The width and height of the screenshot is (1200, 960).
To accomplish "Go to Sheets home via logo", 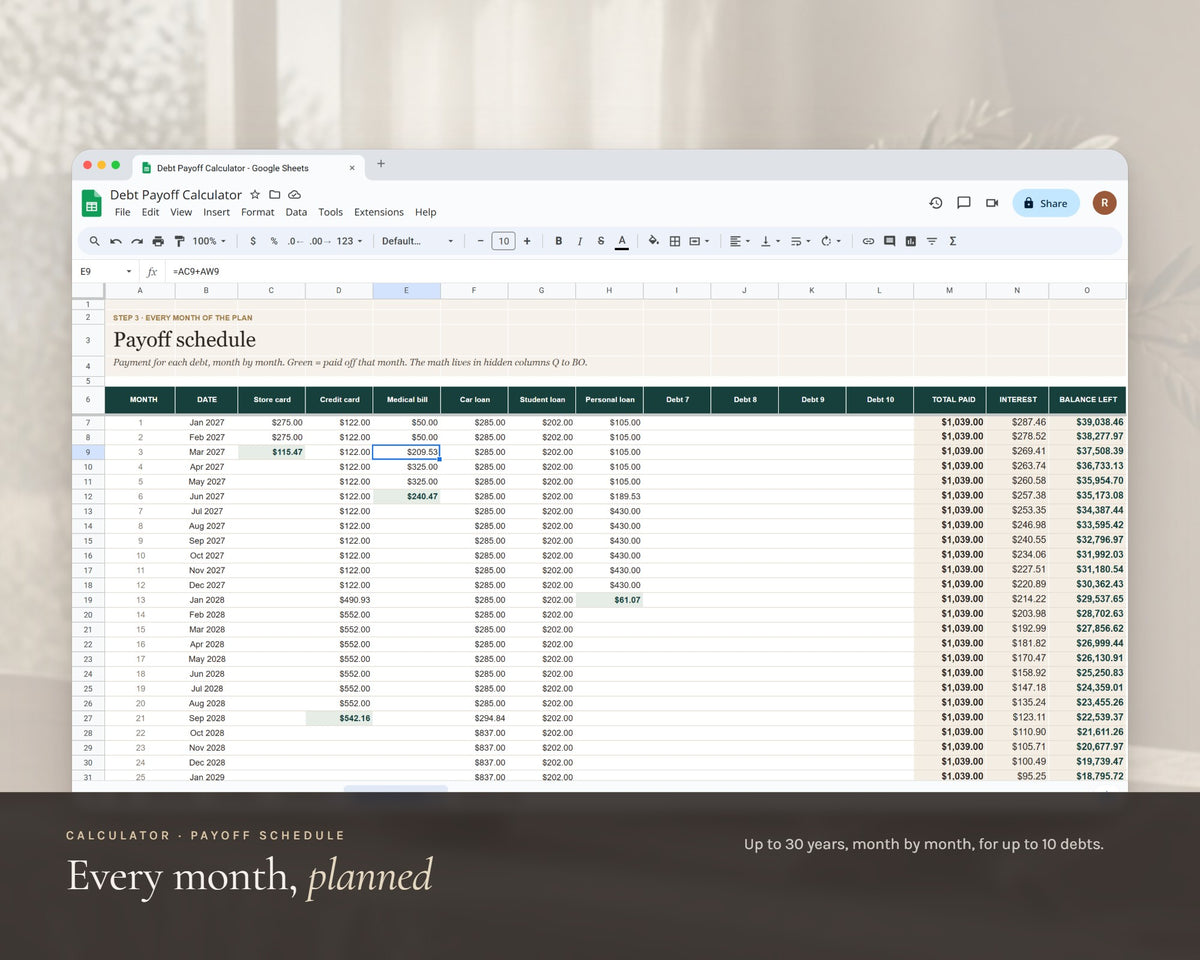I will pos(92,203).
